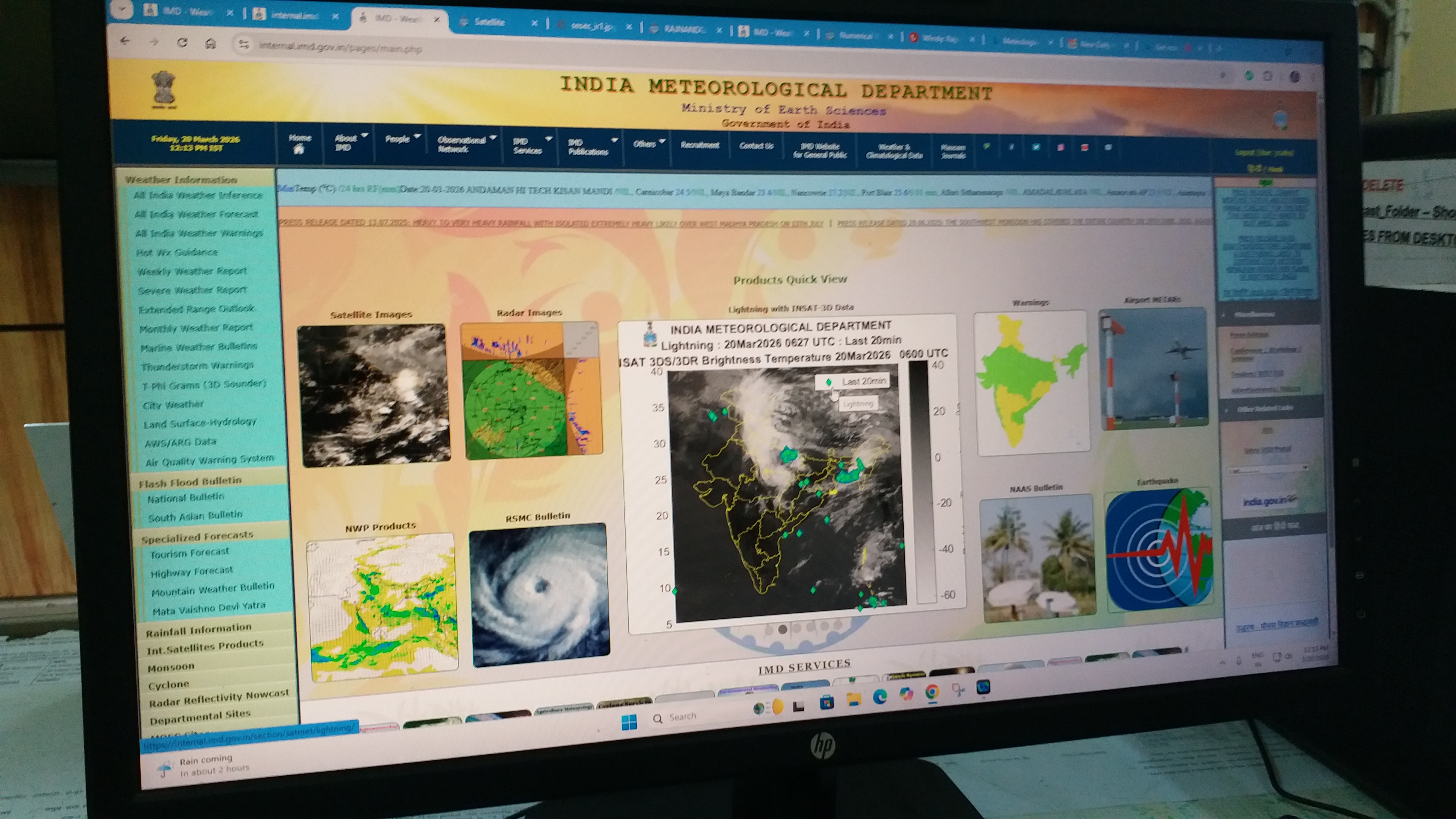Screen dimensions: 1456x819
Task: Open Contact Us in the navigation bar
Action: pyautogui.click(x=756, y=146)
